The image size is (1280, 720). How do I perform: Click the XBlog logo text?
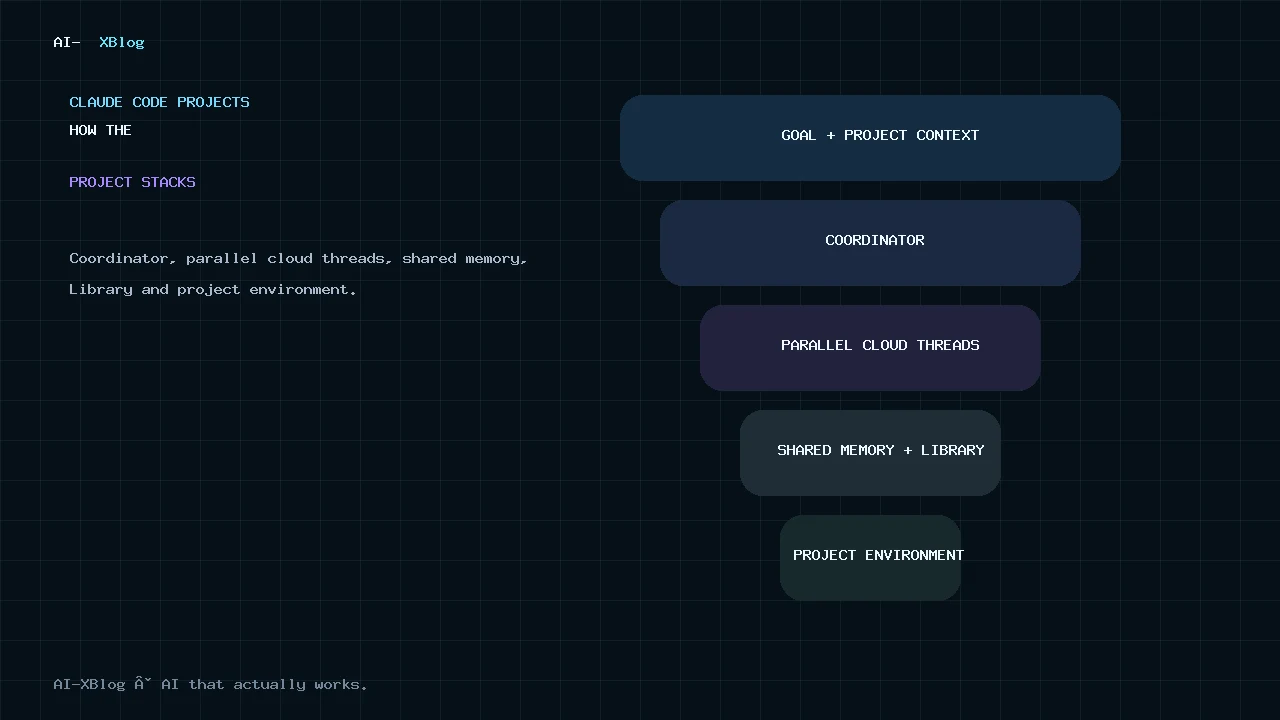click(x=122, y=42)
